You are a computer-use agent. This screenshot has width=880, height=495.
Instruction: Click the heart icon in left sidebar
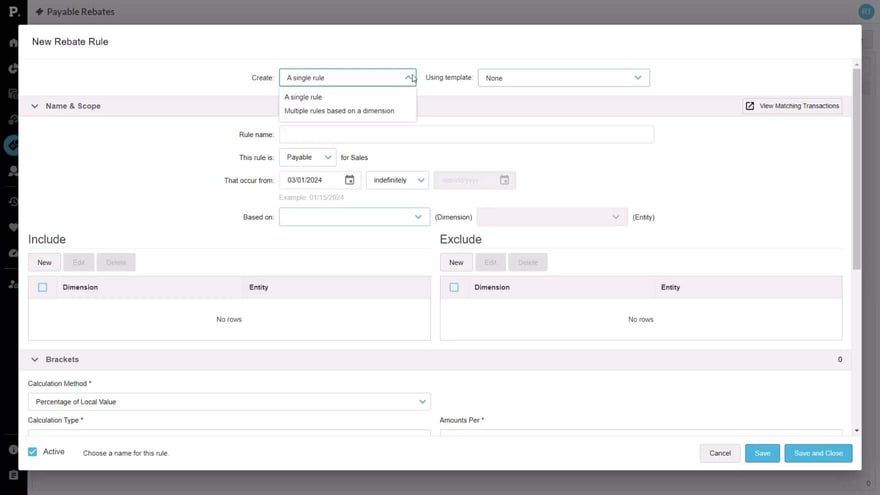[13, 227]
